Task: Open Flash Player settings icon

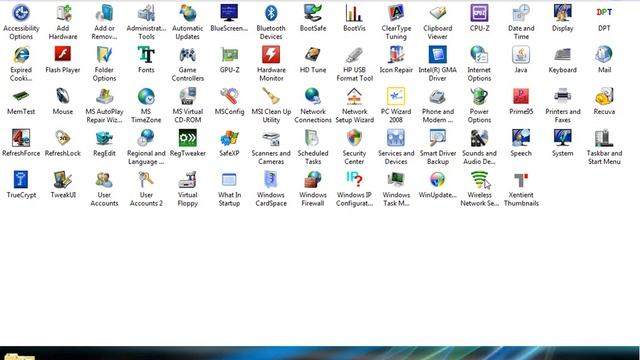Action: [x=63, y=55]
